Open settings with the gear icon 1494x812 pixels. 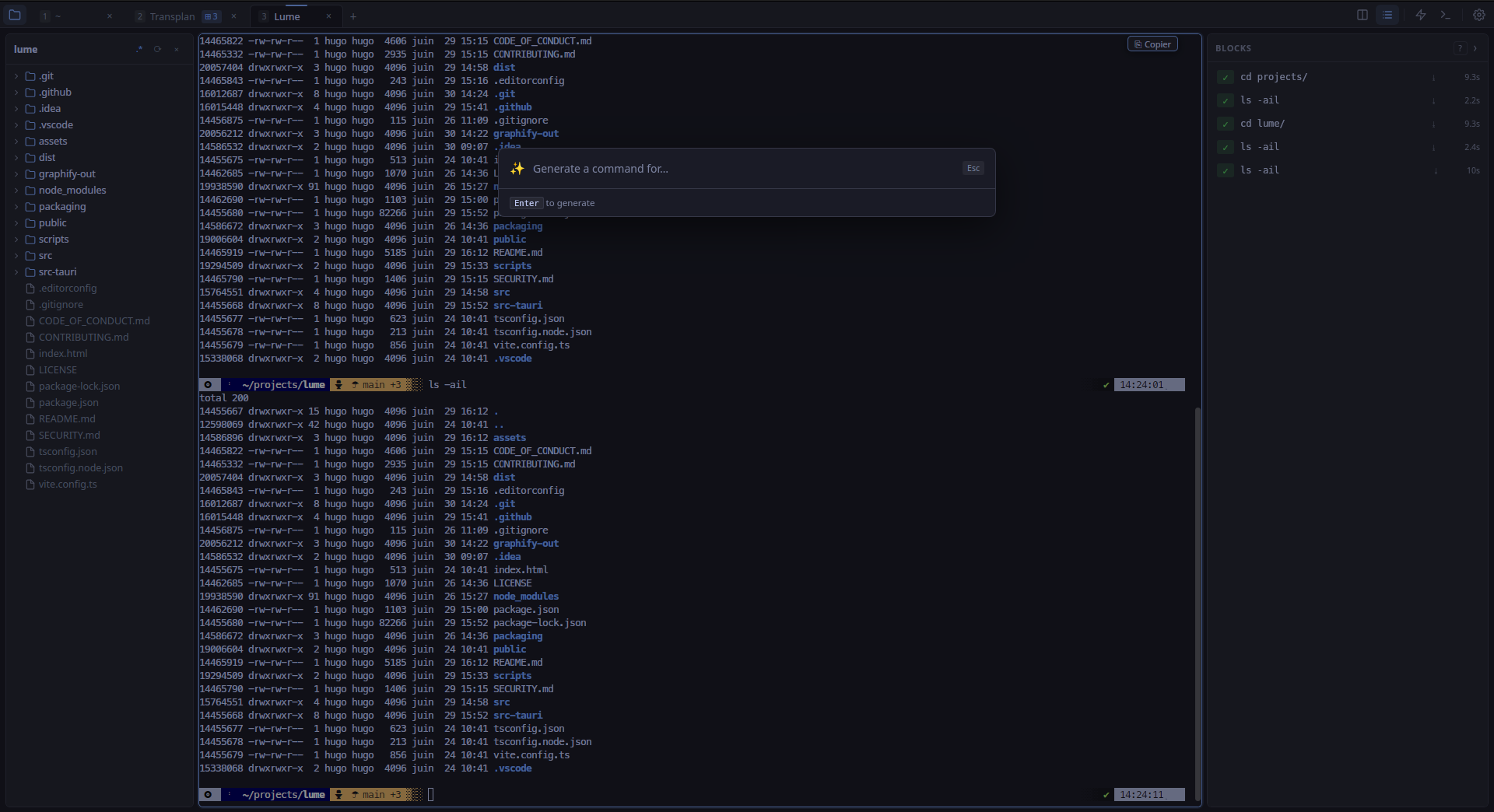click(1479, 15)
